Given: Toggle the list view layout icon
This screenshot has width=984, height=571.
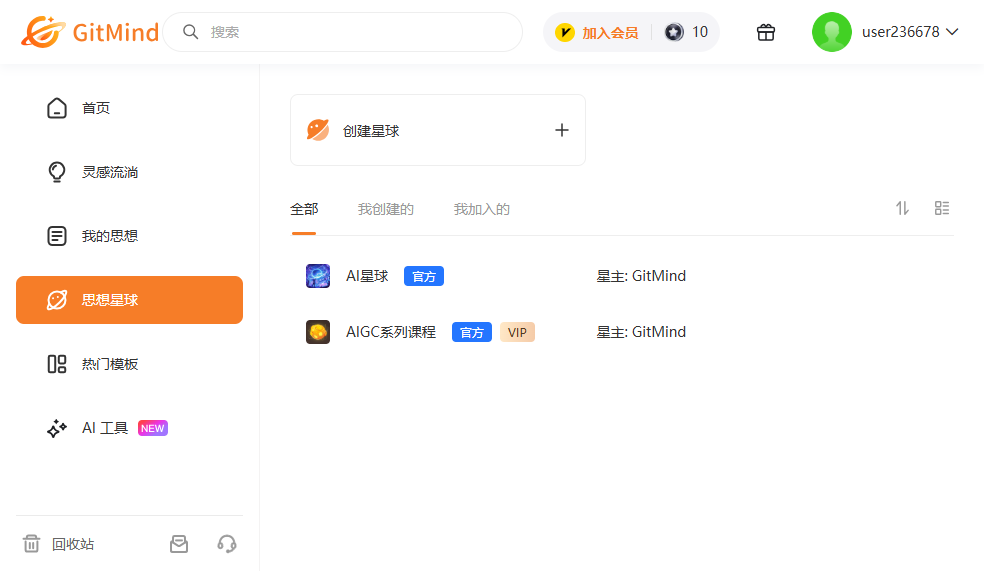Looking at the screenshot, I should (942, 208).
